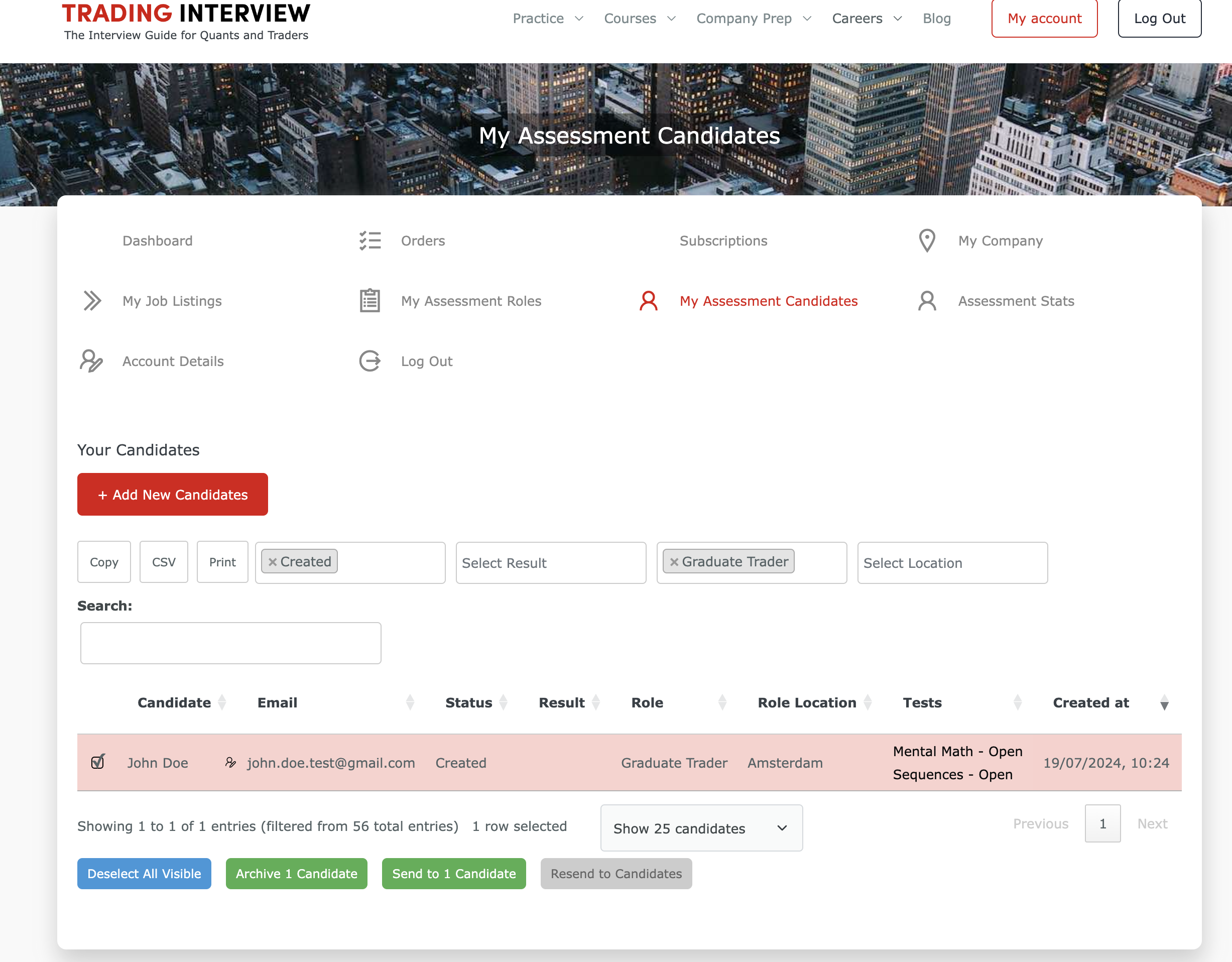1232x962 pixels.
Task: Open the Show 25 candidates dropdown
Action: (x=701, y=828)
